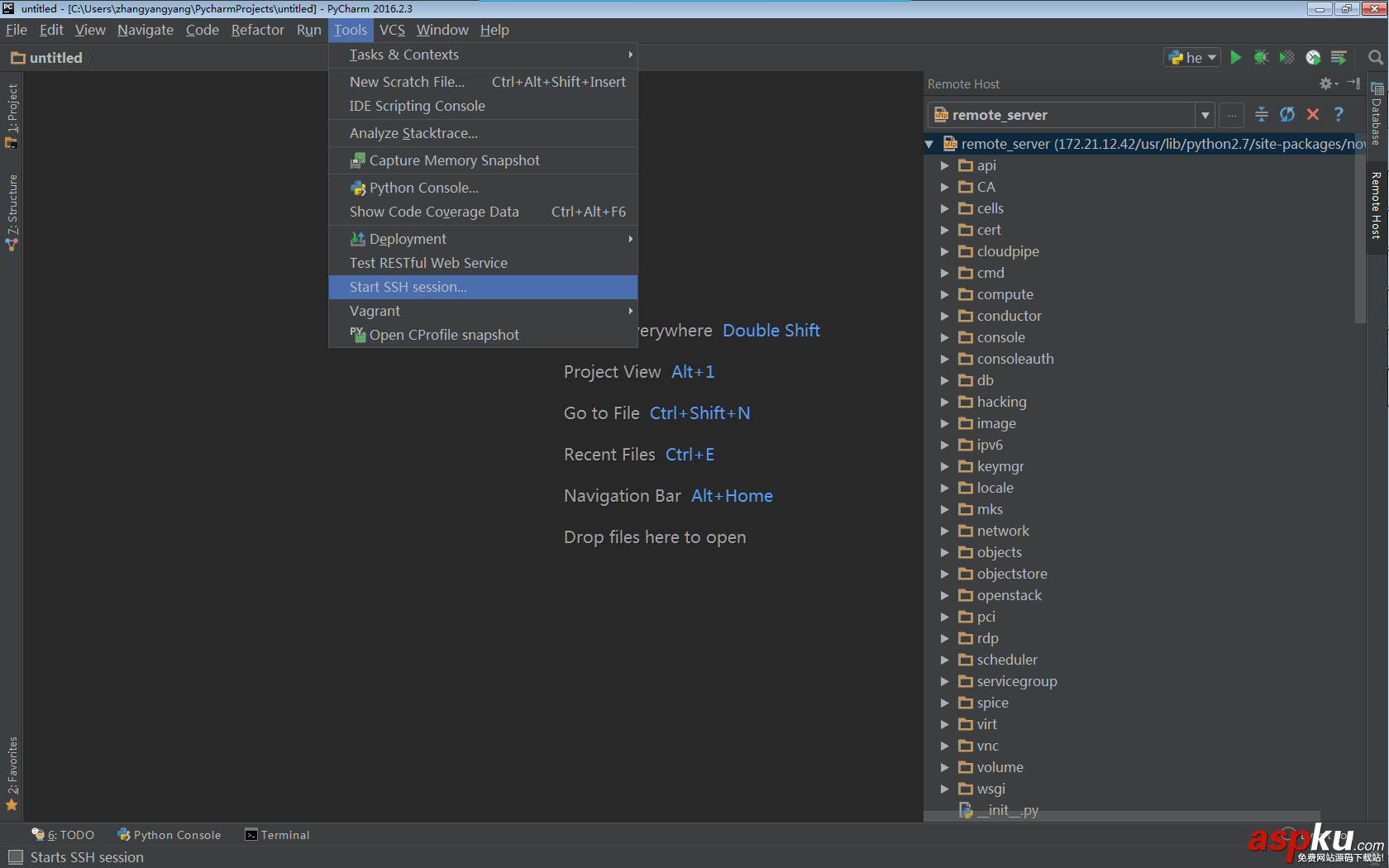Click the red X to remove remote server
This screenshot has width=1389, height=868.
tap(1313, 114)
